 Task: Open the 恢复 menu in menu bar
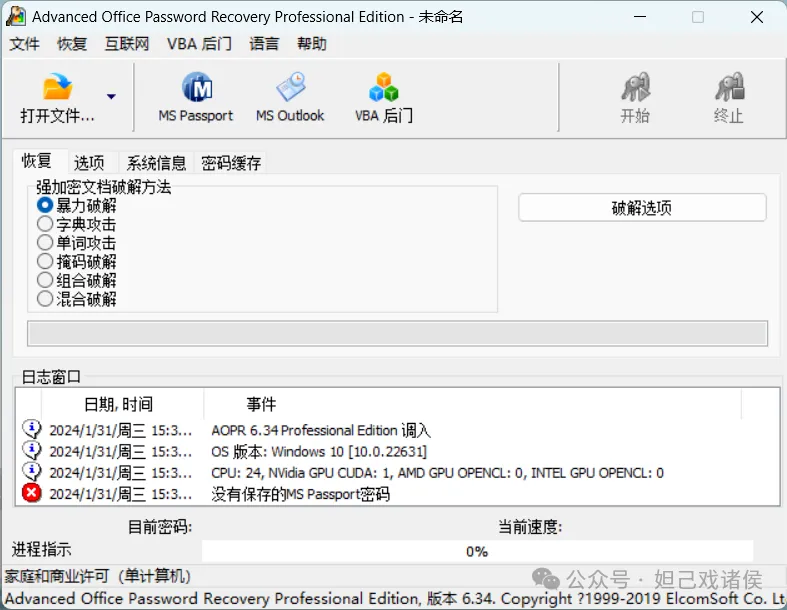coord(72,44)
